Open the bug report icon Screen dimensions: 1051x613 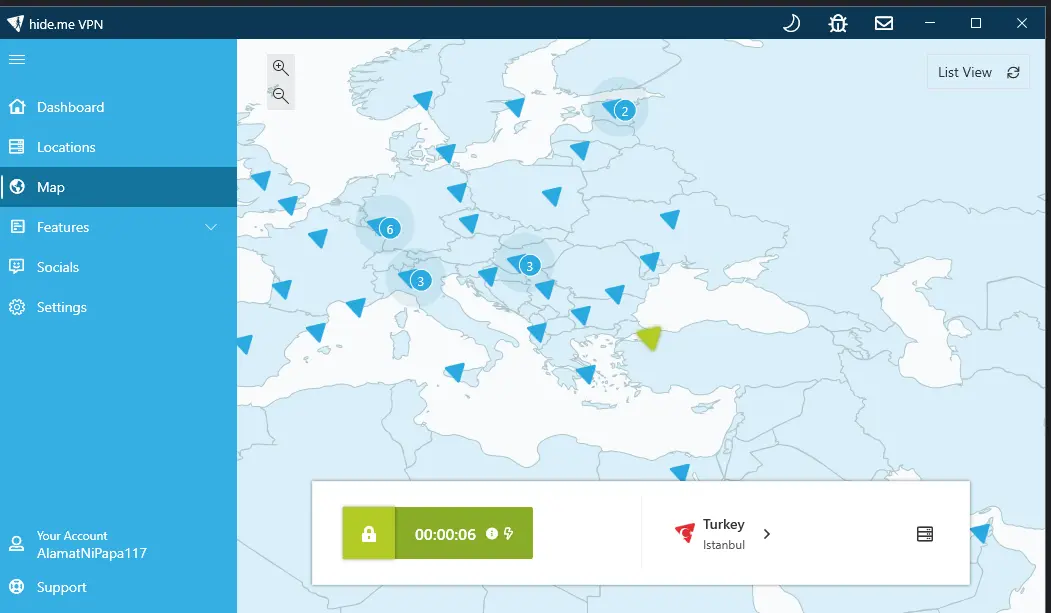838,23
